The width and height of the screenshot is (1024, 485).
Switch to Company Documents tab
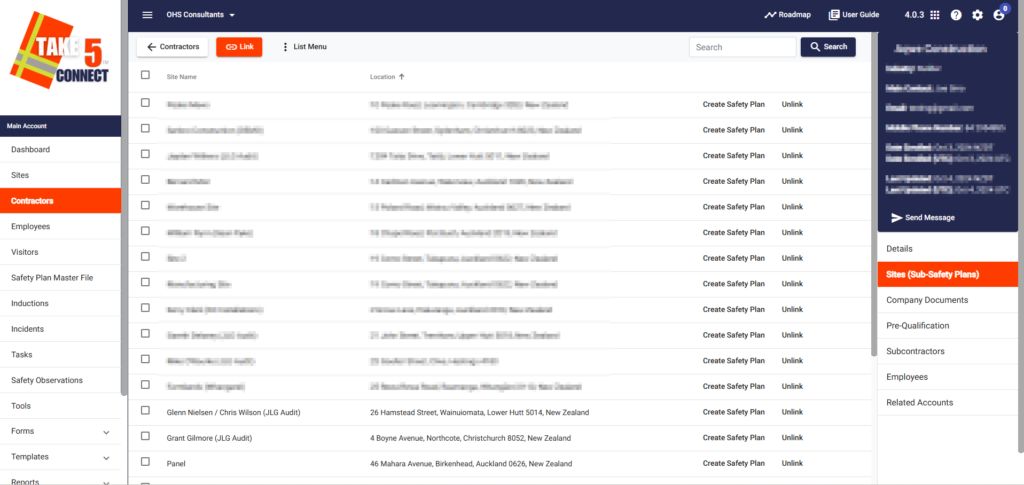pyautogui.click(x=948, y=300)
